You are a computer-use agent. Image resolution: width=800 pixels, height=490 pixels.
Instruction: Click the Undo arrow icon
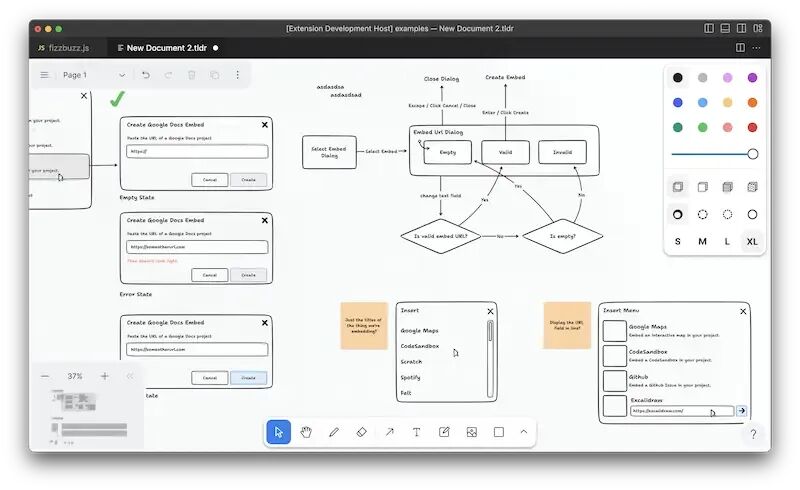pyautogui.click(x=146, y=75)
